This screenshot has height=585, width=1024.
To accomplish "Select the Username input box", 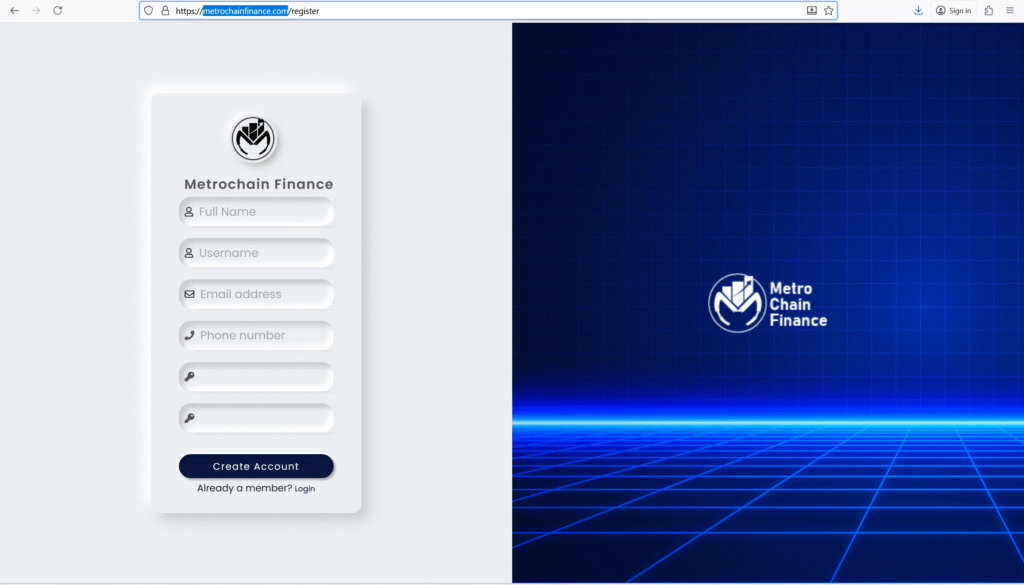I will (260, 253).
